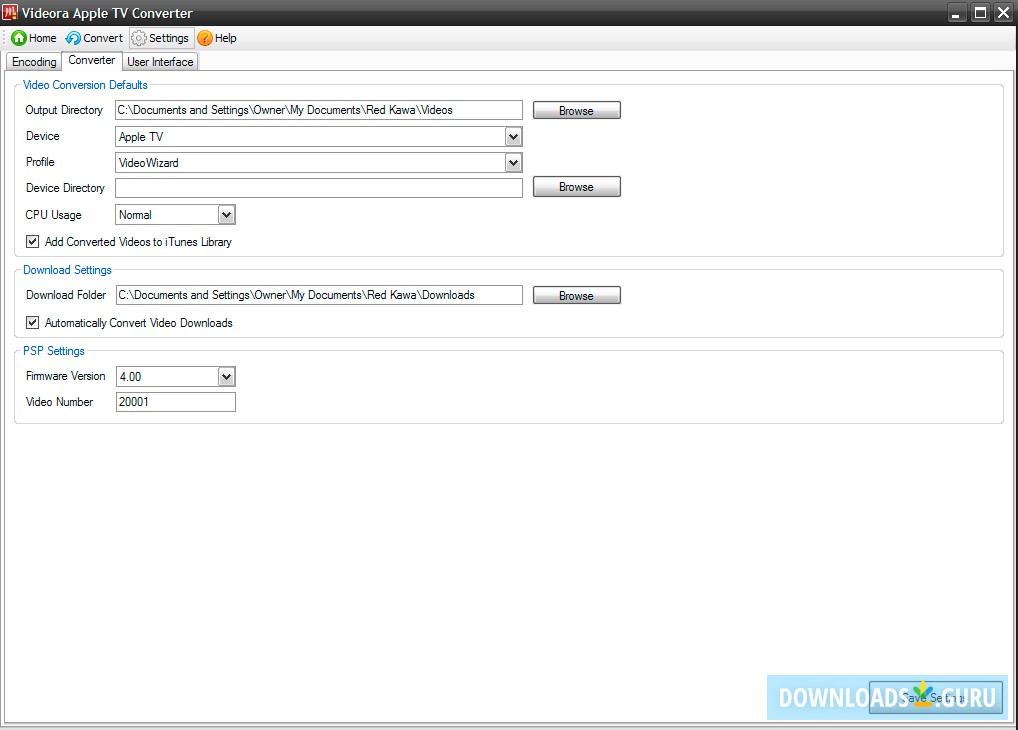Uncheck Automatically Convert Video Downloads
This screenshot has width=1018, height=730.
click(32, 323)
